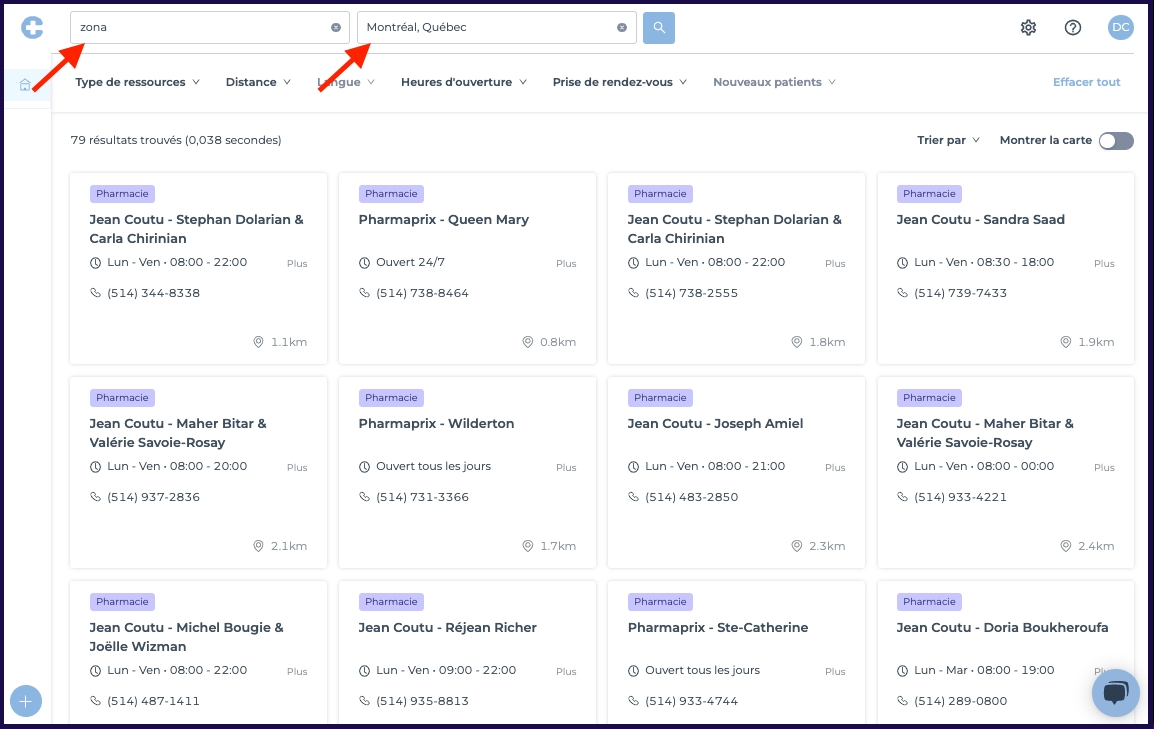This screenshot has width=1154, height=729.
Task: Click 'Plus' on Pharmaprix - Queen Mary card
Action: 566,264
